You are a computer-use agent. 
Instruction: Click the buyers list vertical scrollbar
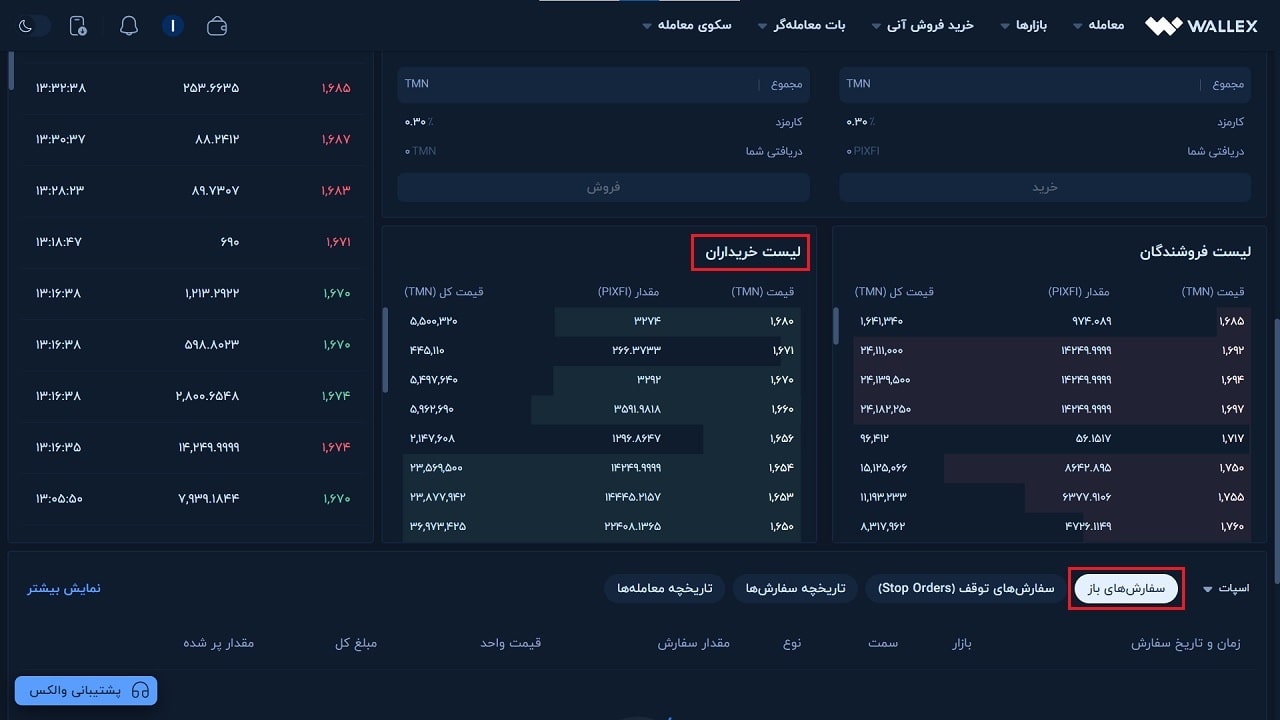tap(386, 350)
